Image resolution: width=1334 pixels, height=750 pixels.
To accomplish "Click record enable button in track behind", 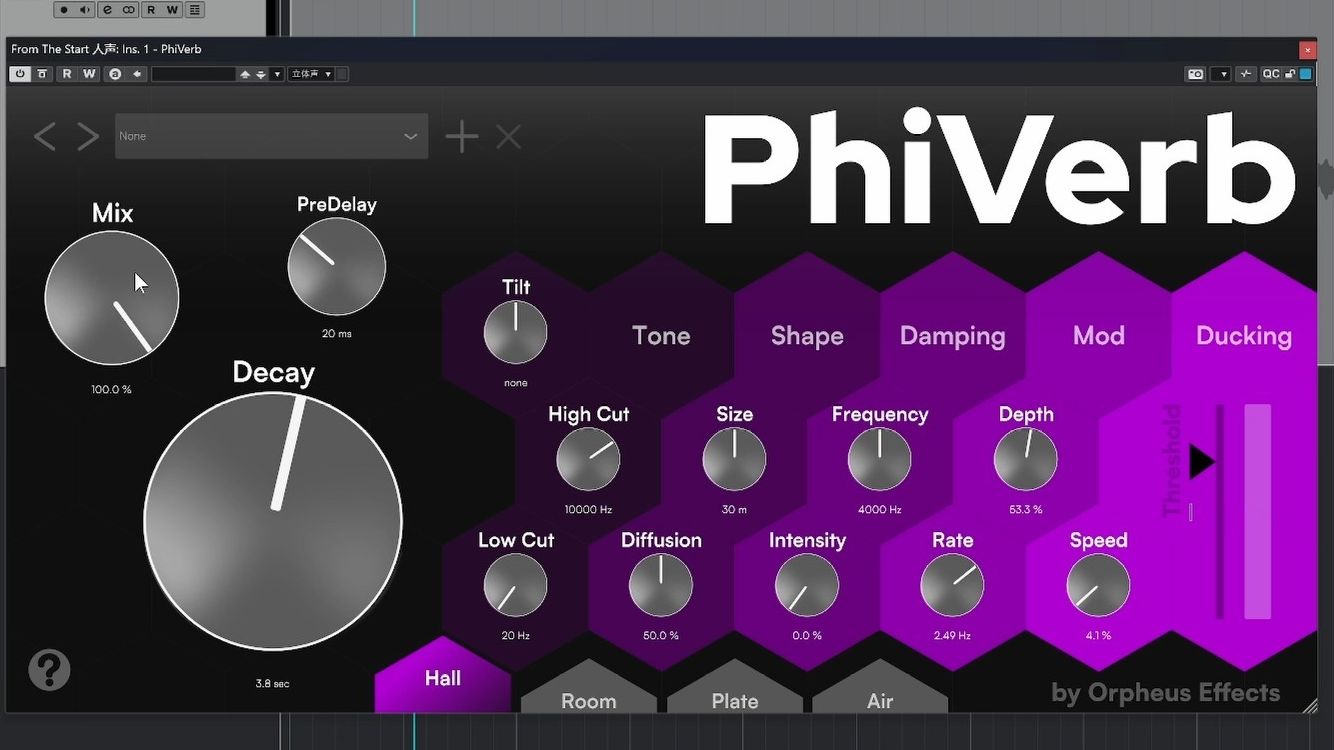I will 63,10.
